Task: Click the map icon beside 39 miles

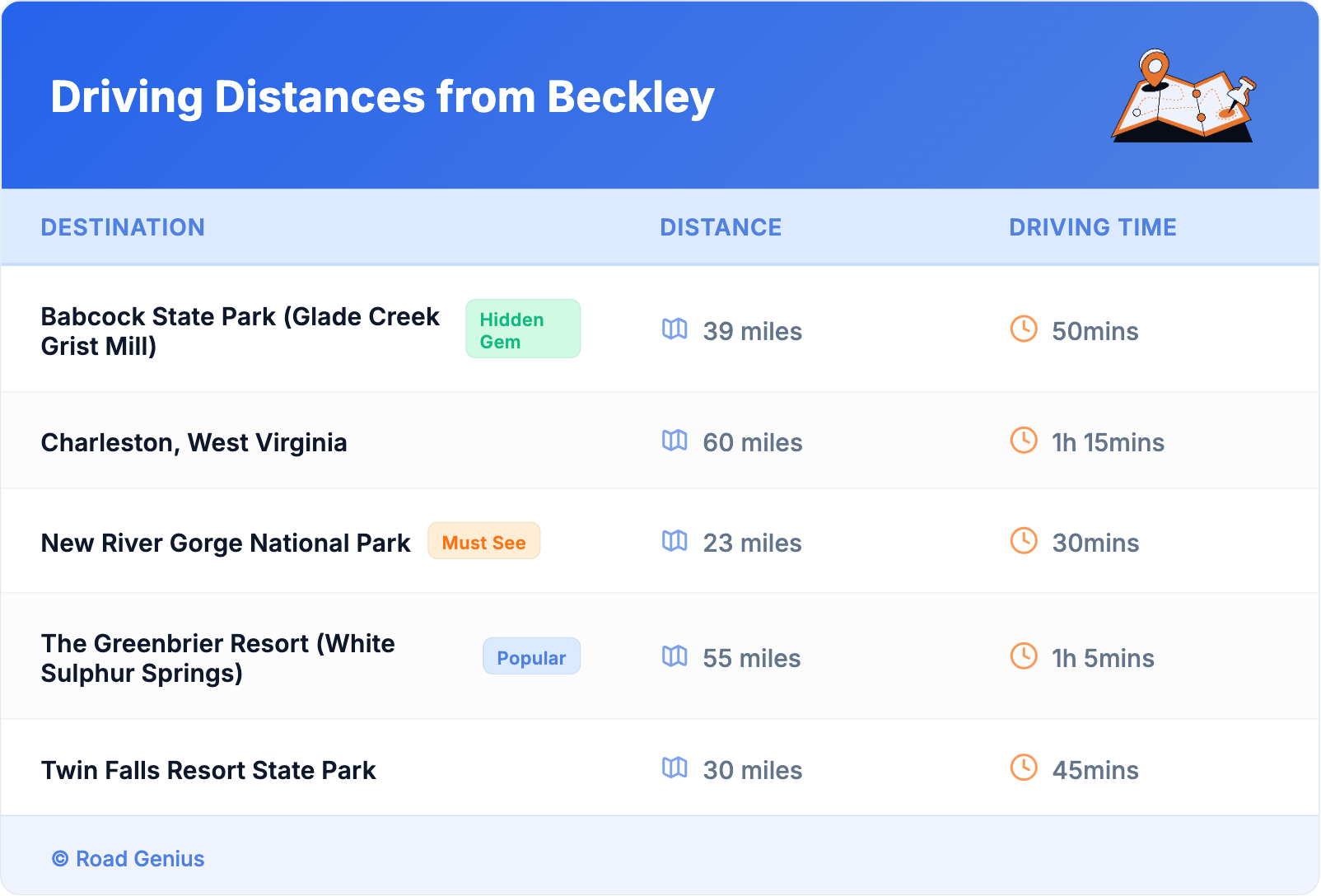Action: [675, 329]
